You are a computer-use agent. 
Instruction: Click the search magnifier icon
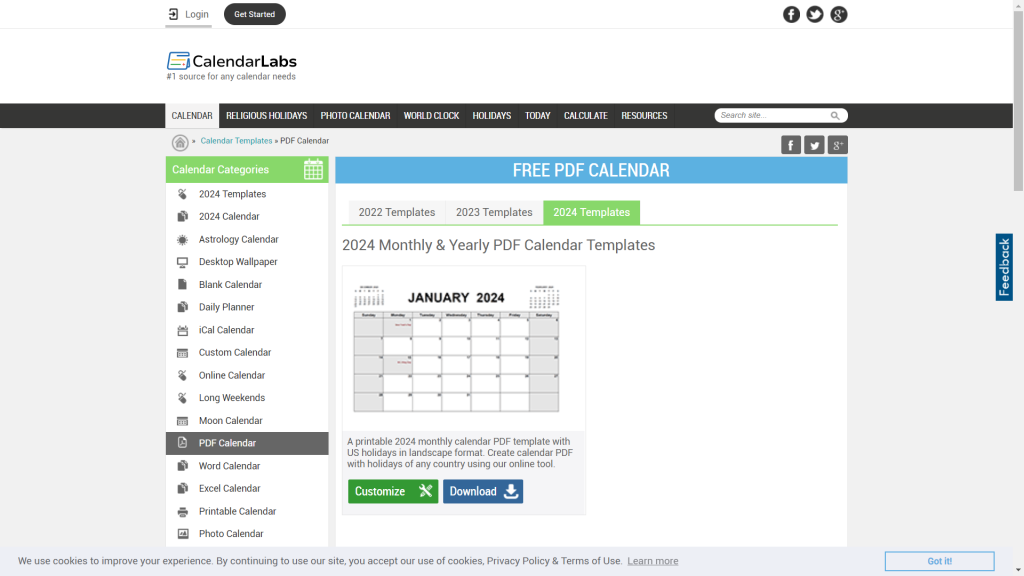pos(835,116)
